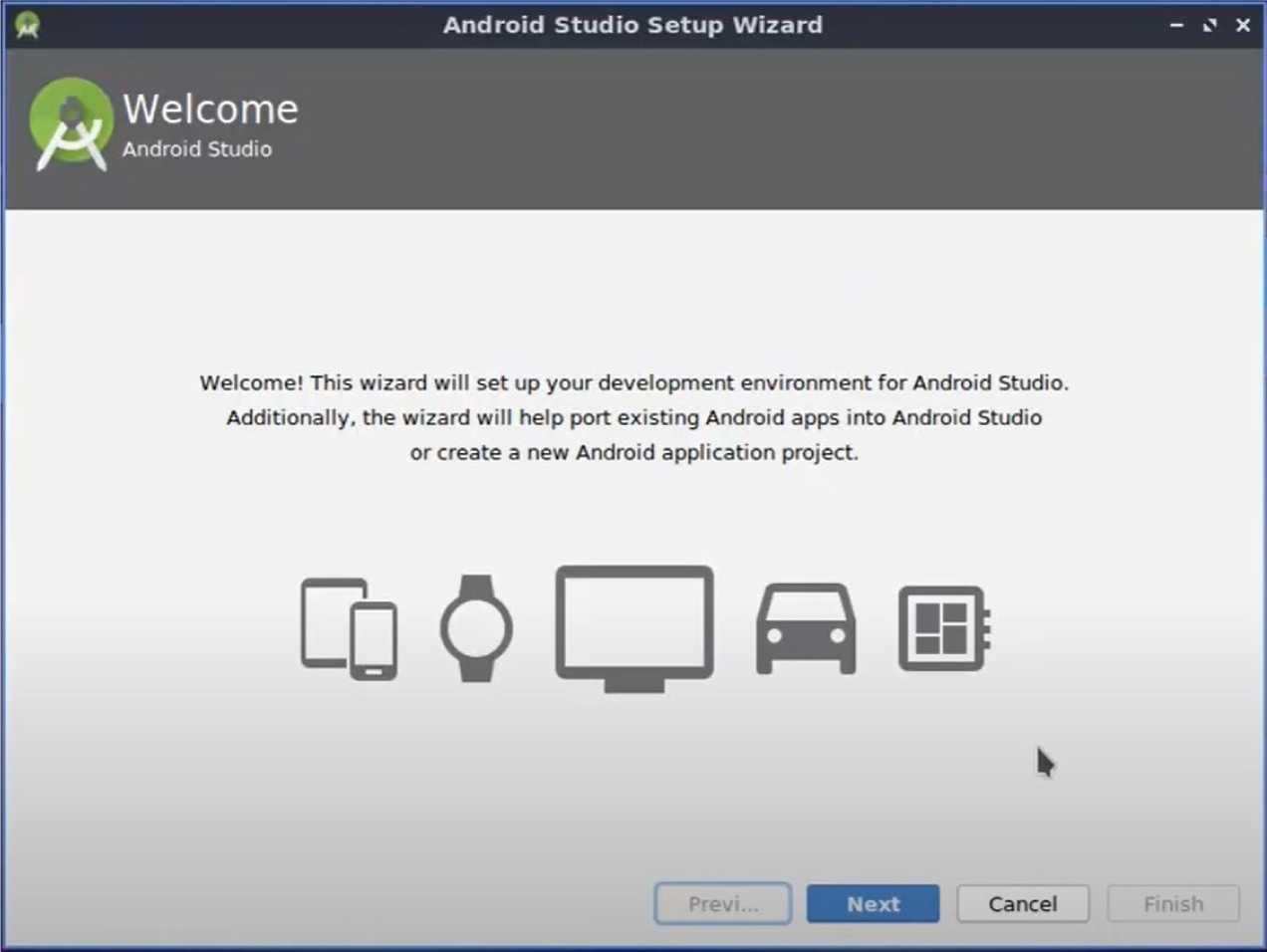
Task: Click the 'Android Studio Setup Wizard' title text
Action: tap(633, 25)
